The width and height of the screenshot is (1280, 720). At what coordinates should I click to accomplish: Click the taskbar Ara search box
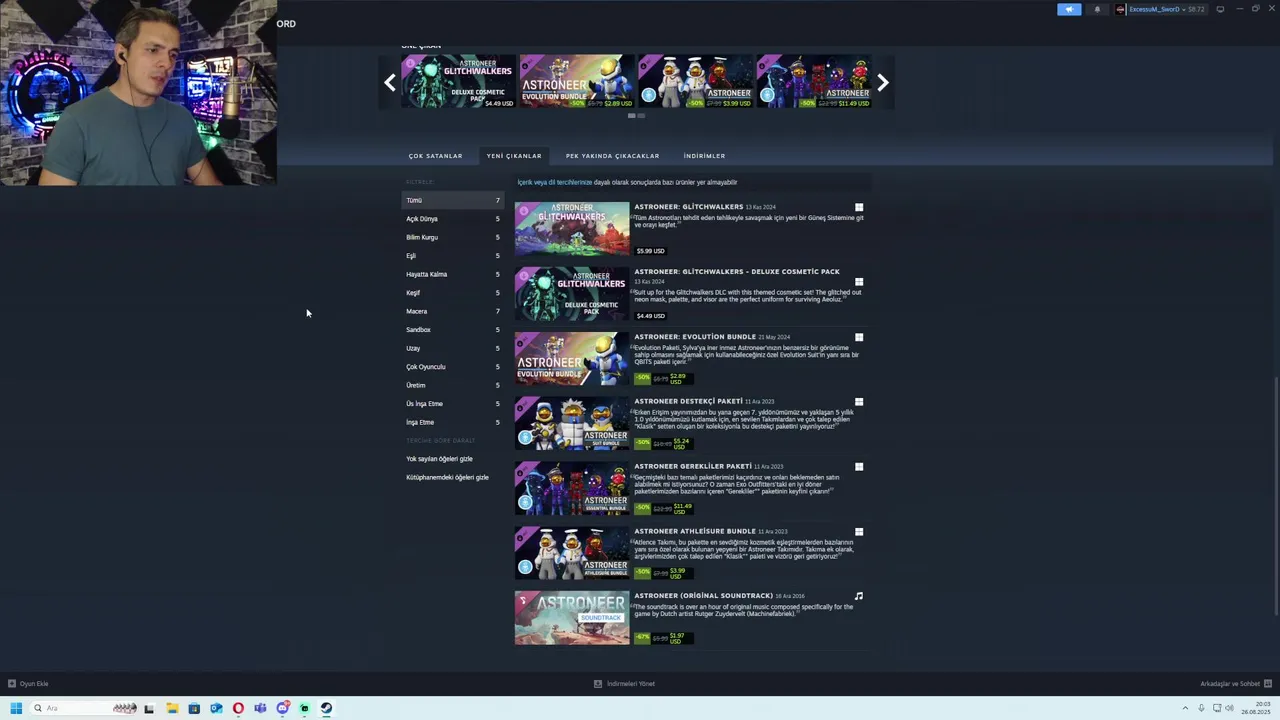click(x=85, y=708)
